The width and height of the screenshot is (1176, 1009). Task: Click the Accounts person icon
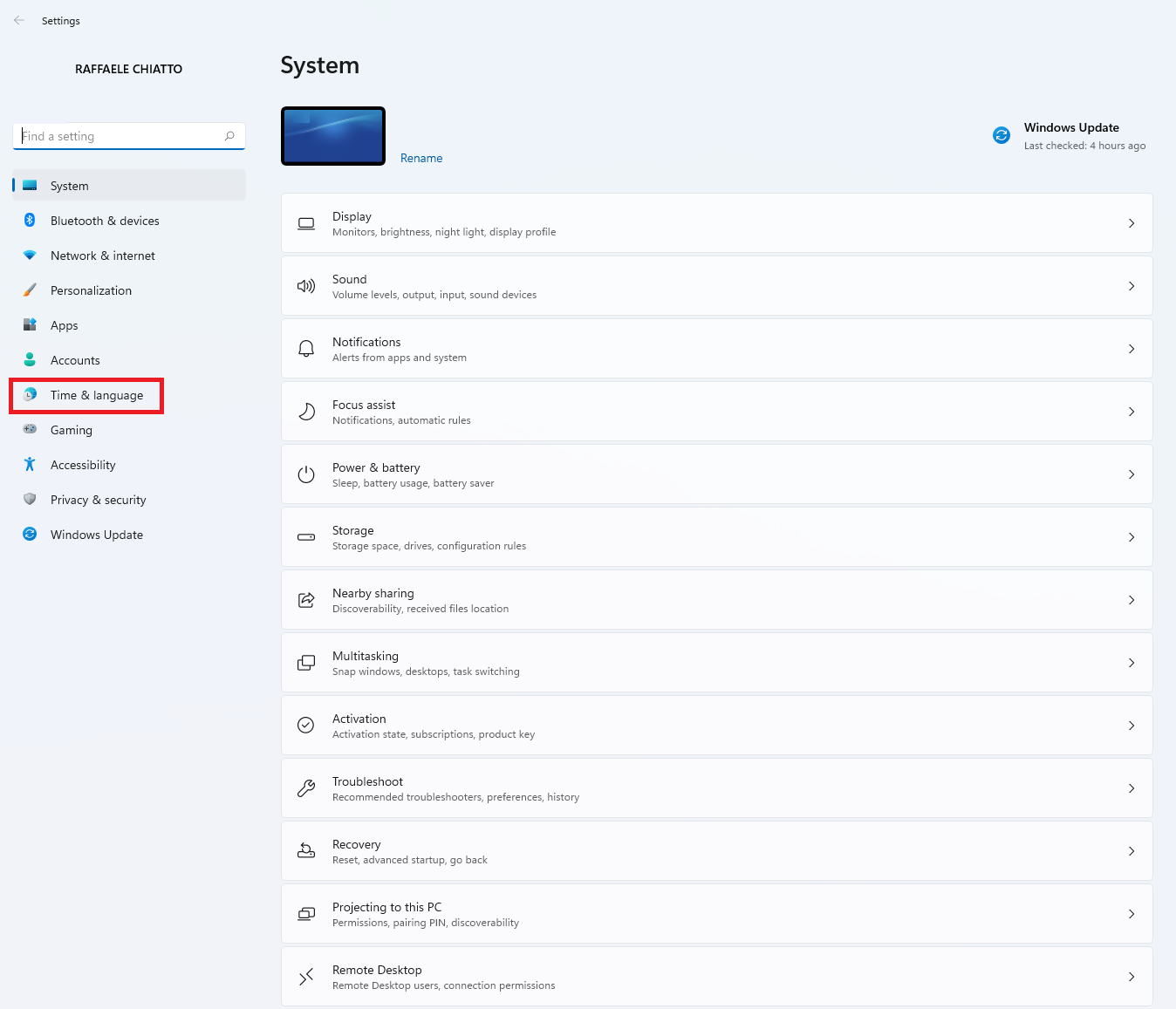pyautogui.click(x=30, y=360)
